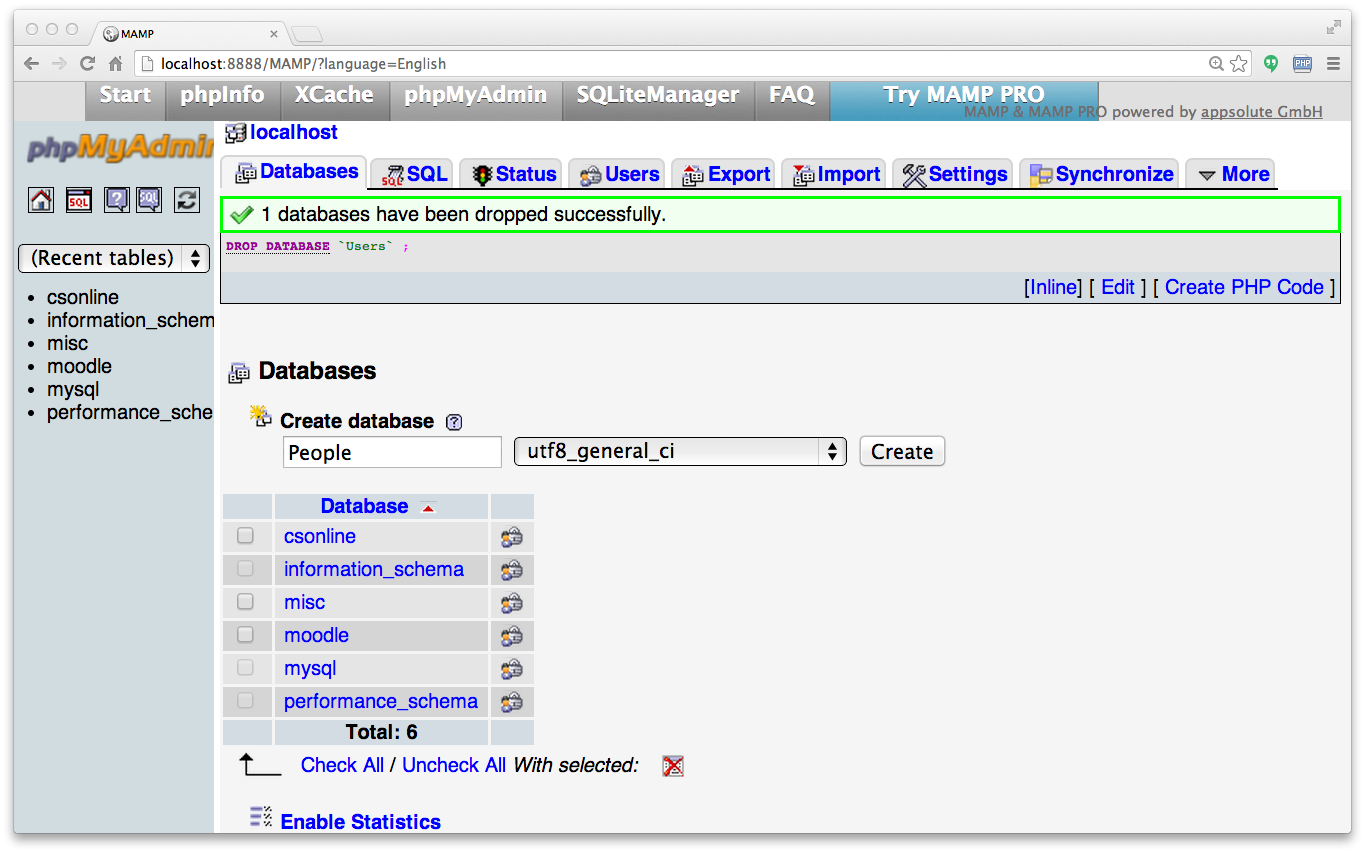Viewport: 1365px width, 853px height.
Task: Check the misc database checkbox
Action: tap(245, 602)
